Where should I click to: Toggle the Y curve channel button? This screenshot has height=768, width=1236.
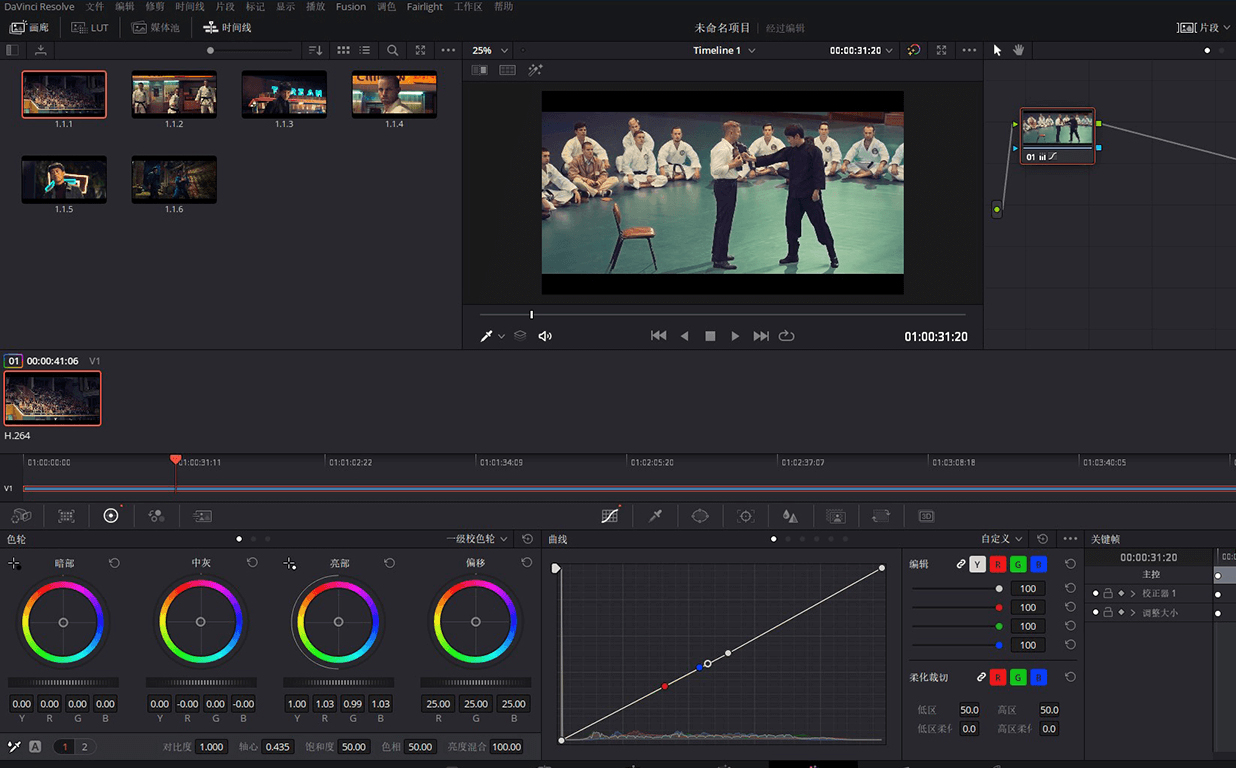click(x=977, y=564)
